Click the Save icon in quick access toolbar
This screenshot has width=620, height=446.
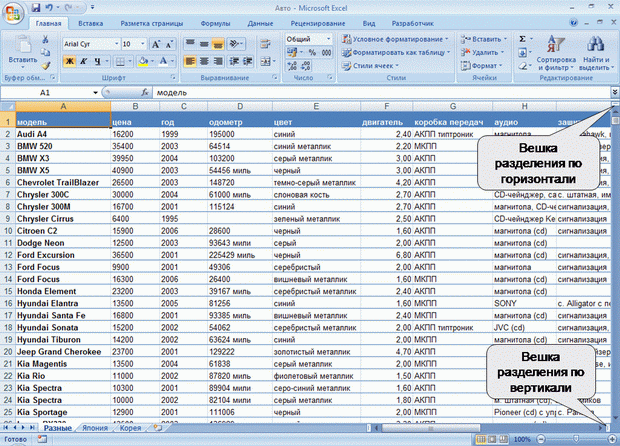38,6
